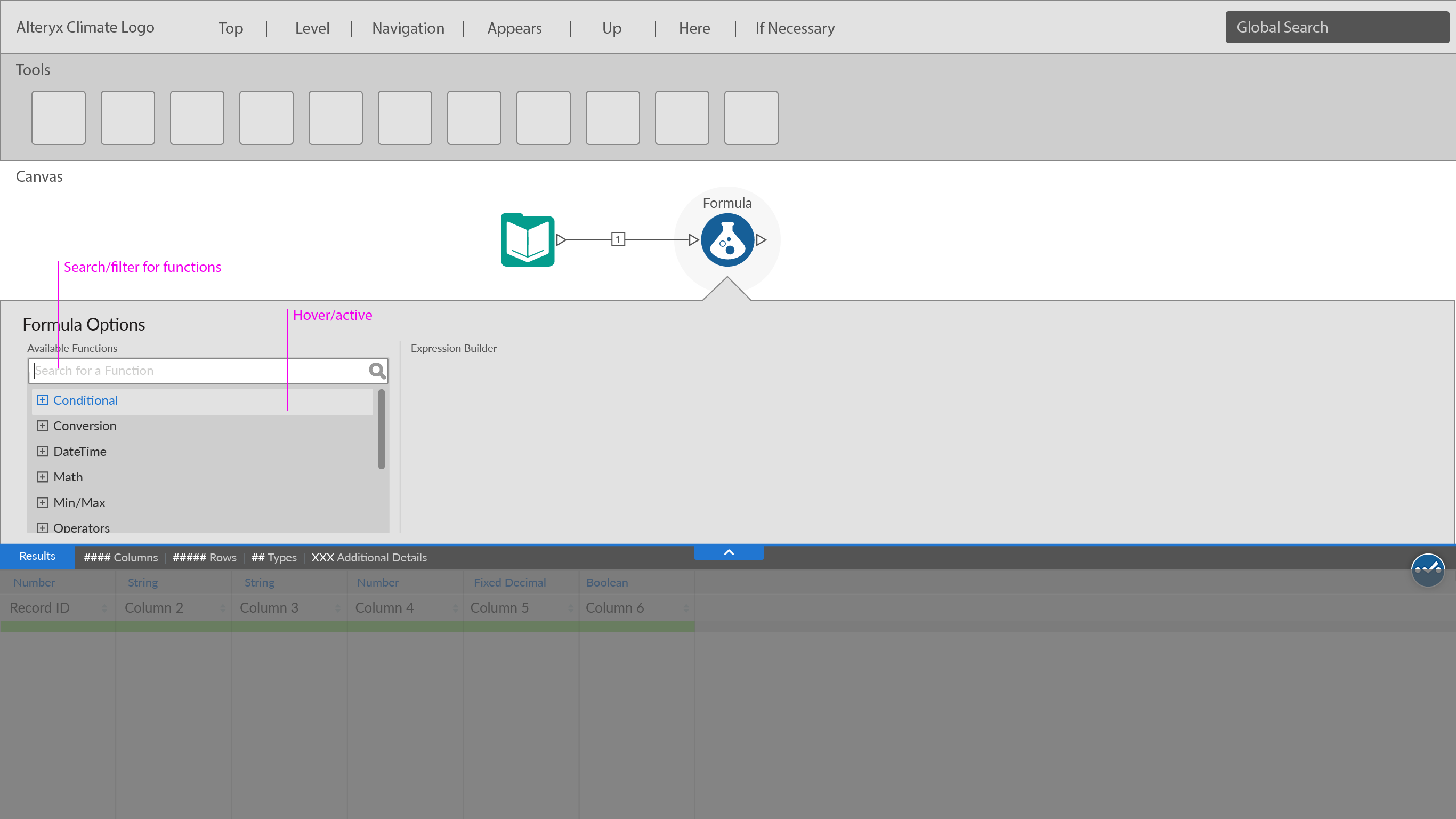Sort by the Column 2 header arrows
Viewport: 1456px width, 819px height.
coord(223,608)
